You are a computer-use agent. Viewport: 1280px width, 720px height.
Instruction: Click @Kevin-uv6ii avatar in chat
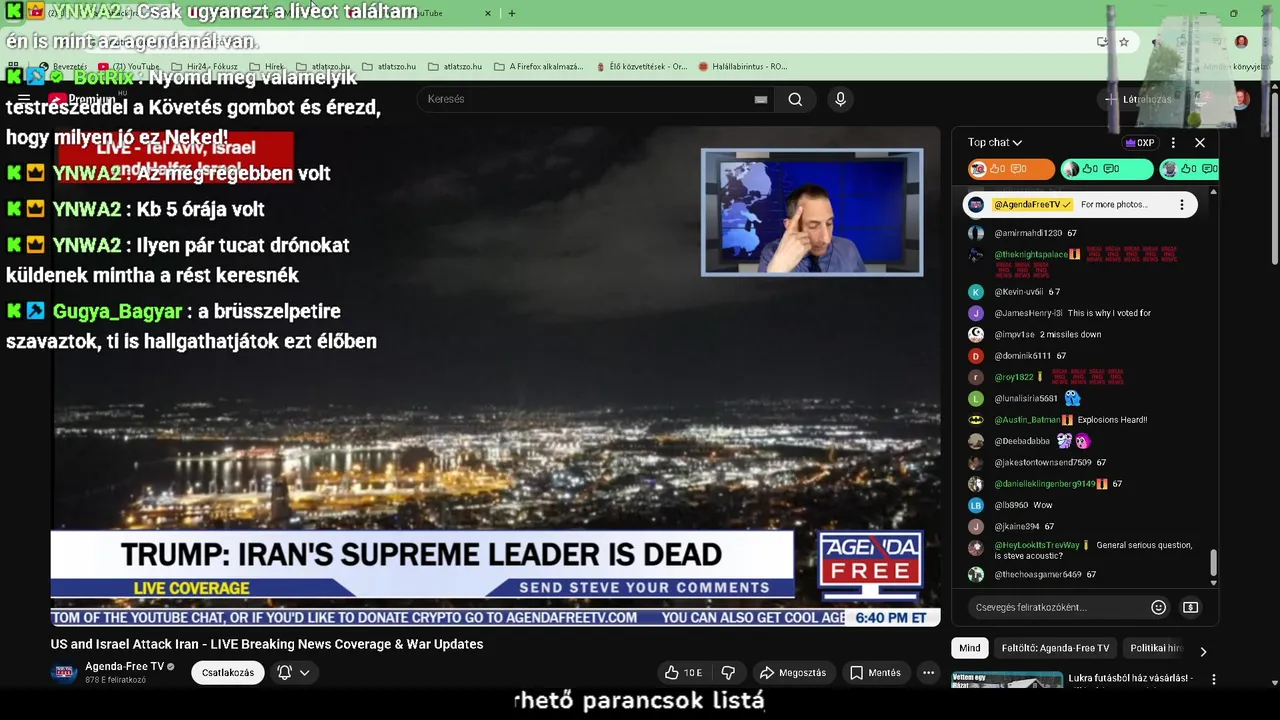976,292
